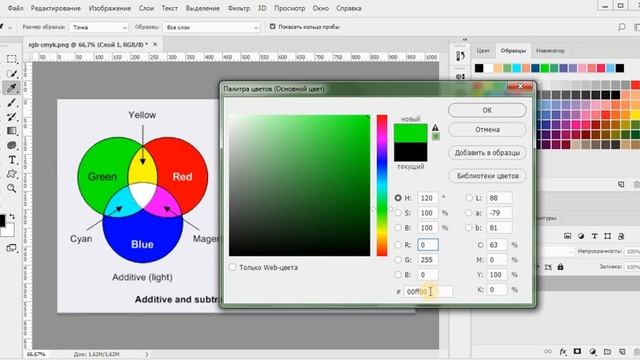This screenshot has width=640, height=360.
Task: Filter layers by type (T) layers
Action: tap(594, 236)
